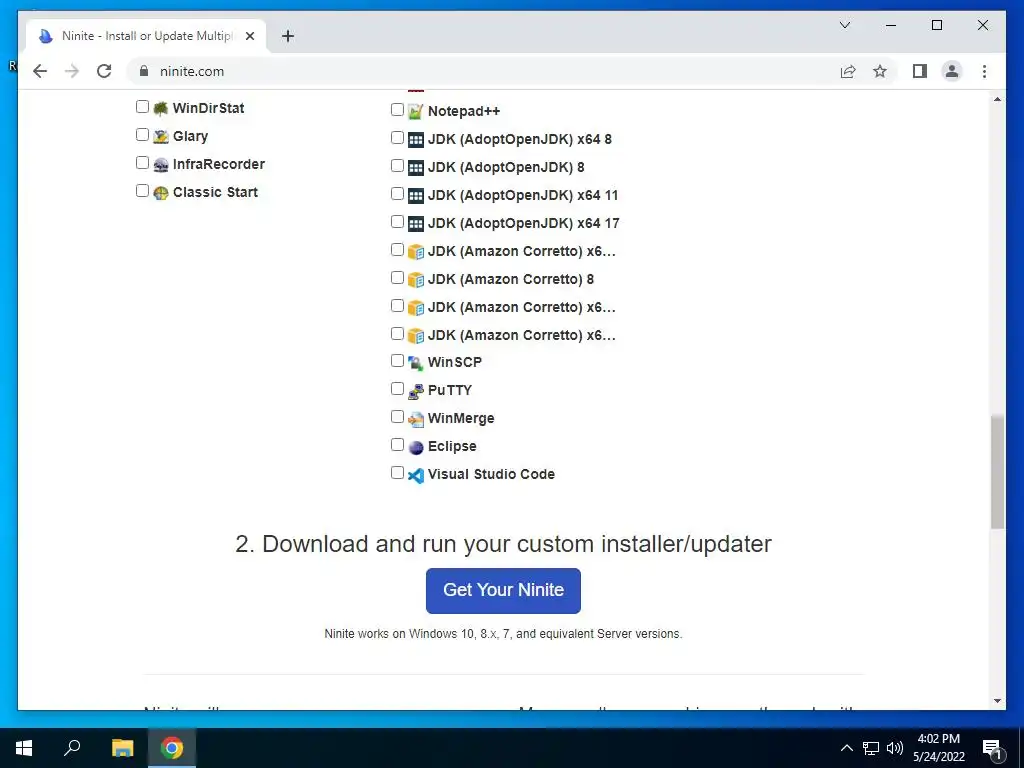Click the InfraRecorder disc icon
The width and height of the screenshot is (1024, 768).
pos(161,165)
